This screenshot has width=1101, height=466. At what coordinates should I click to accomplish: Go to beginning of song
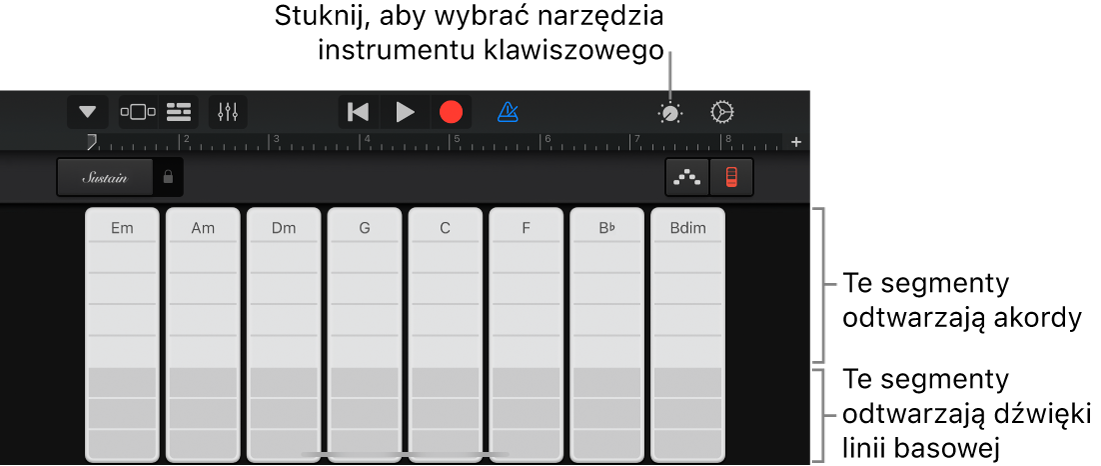(x=358, y=112)
